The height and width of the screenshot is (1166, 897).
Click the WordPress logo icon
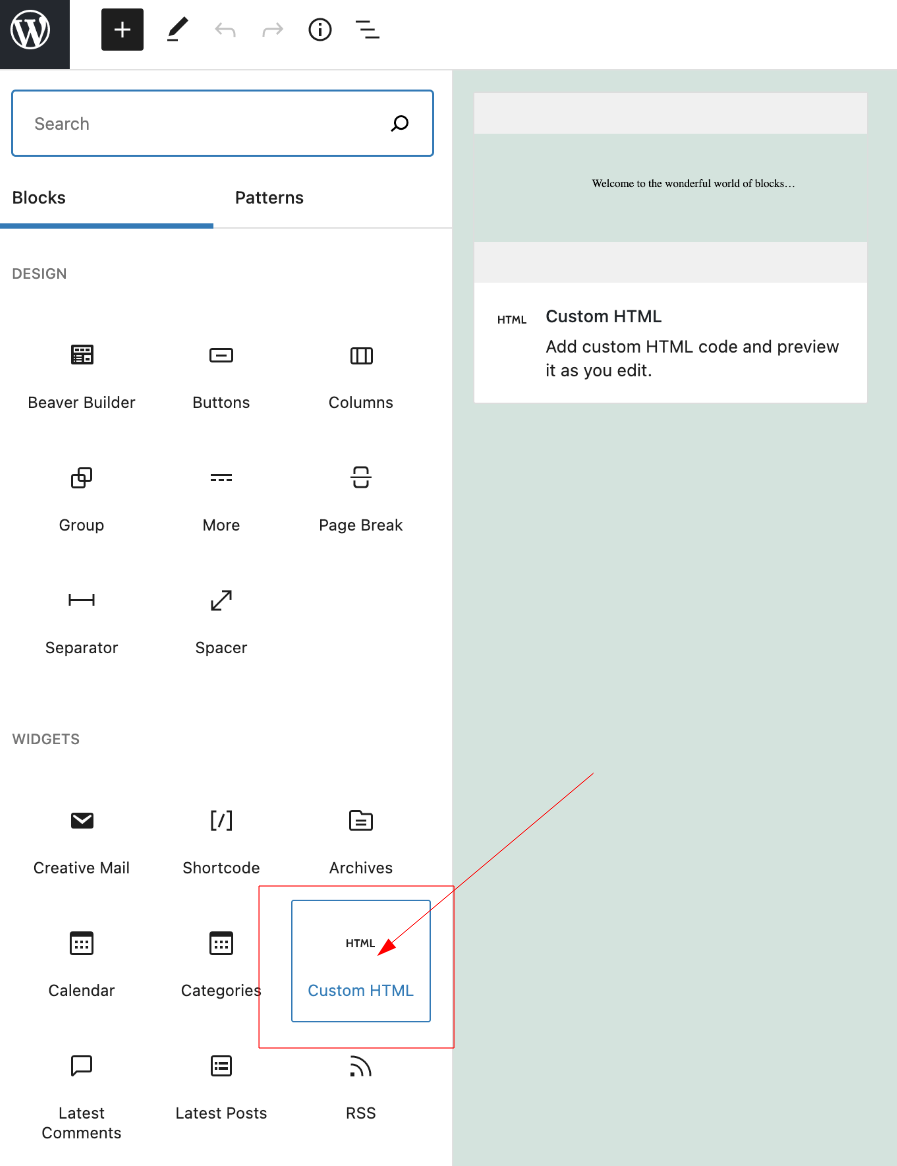pos(30,31)
